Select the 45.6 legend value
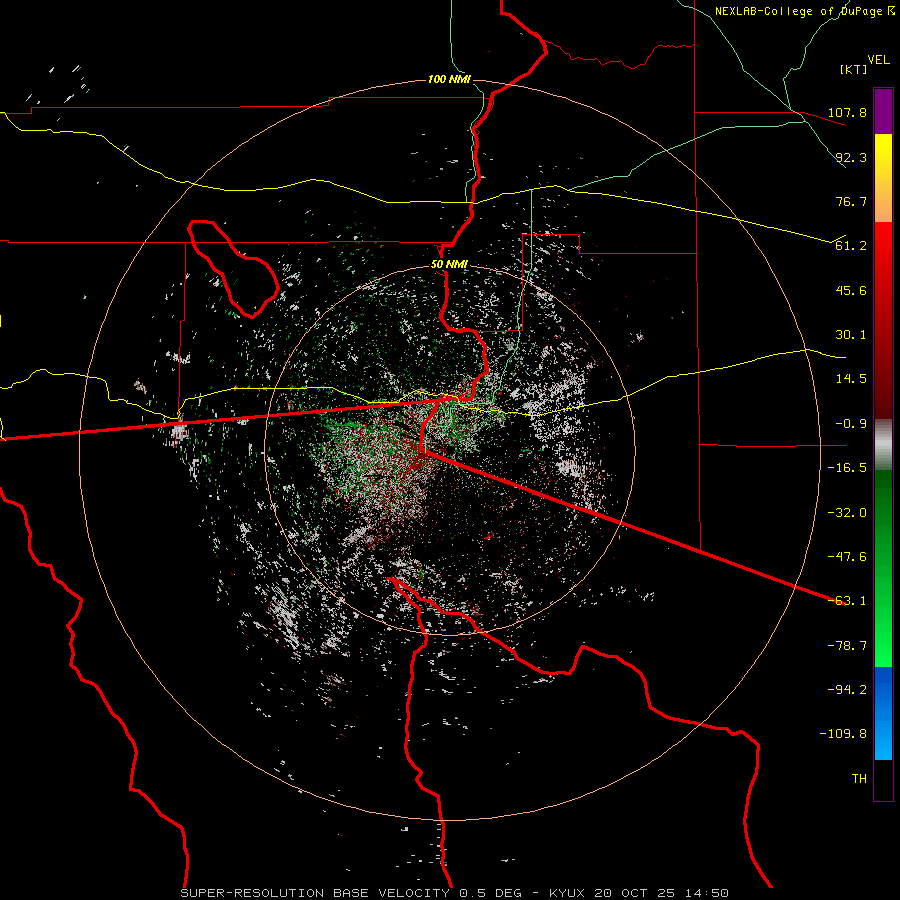Image resolution: width=900 pixels, height=900 pixels. (x=851, y=290)
